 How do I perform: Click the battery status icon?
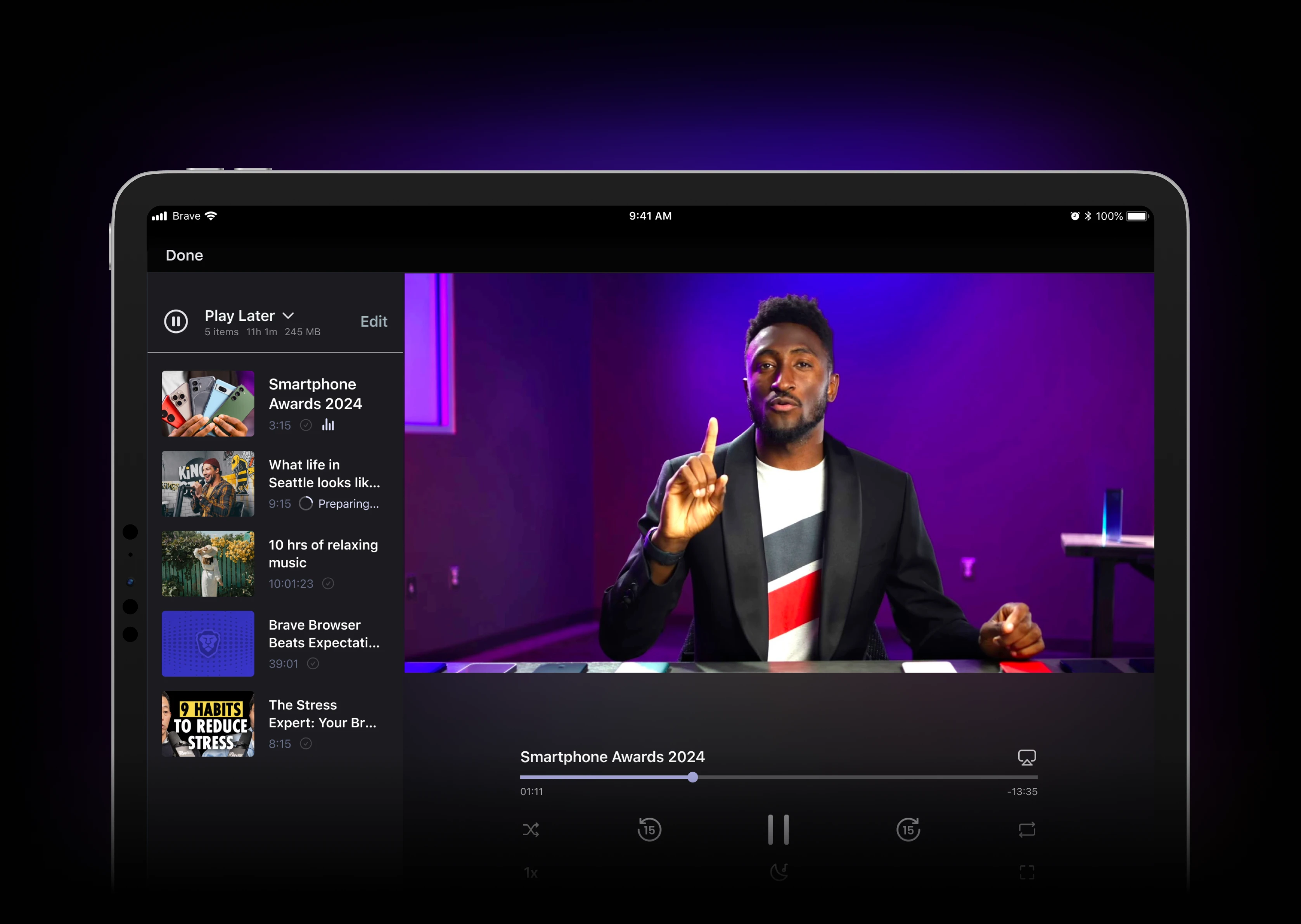pos(1138,216)
